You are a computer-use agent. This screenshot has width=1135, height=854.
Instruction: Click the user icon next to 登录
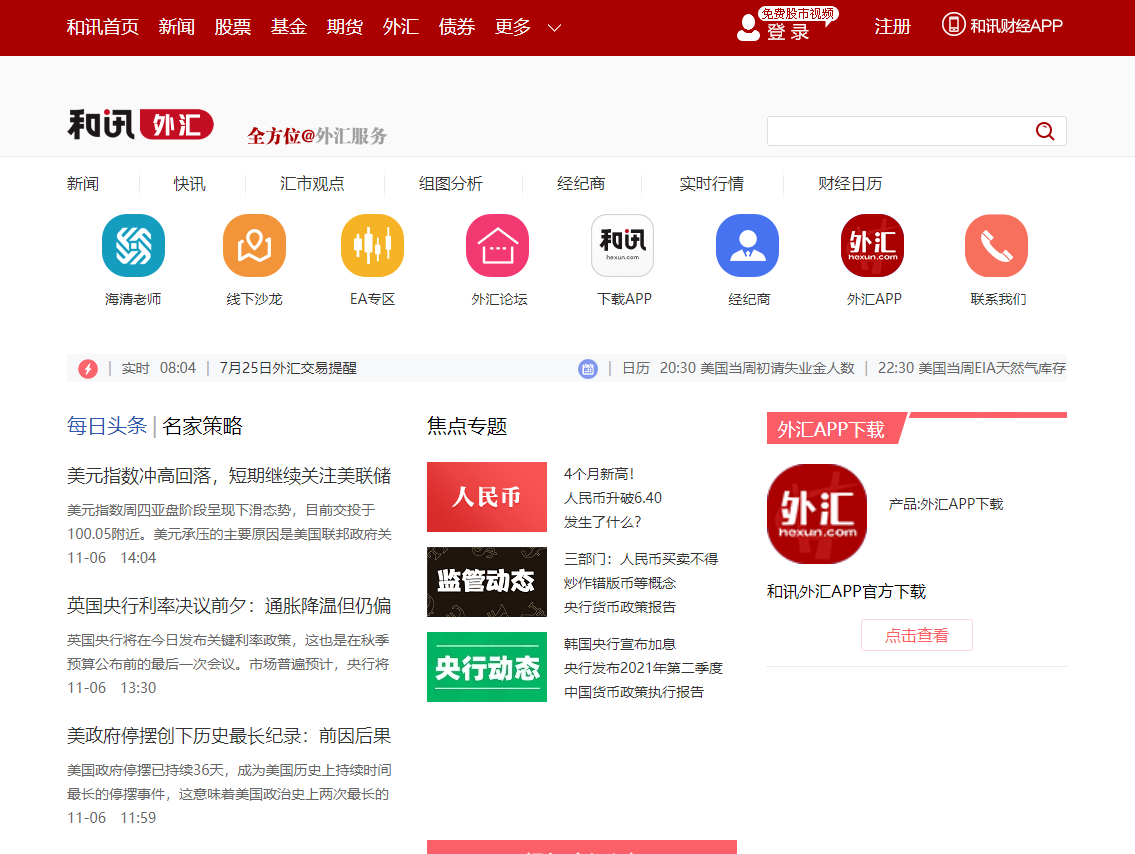point(748,27)
